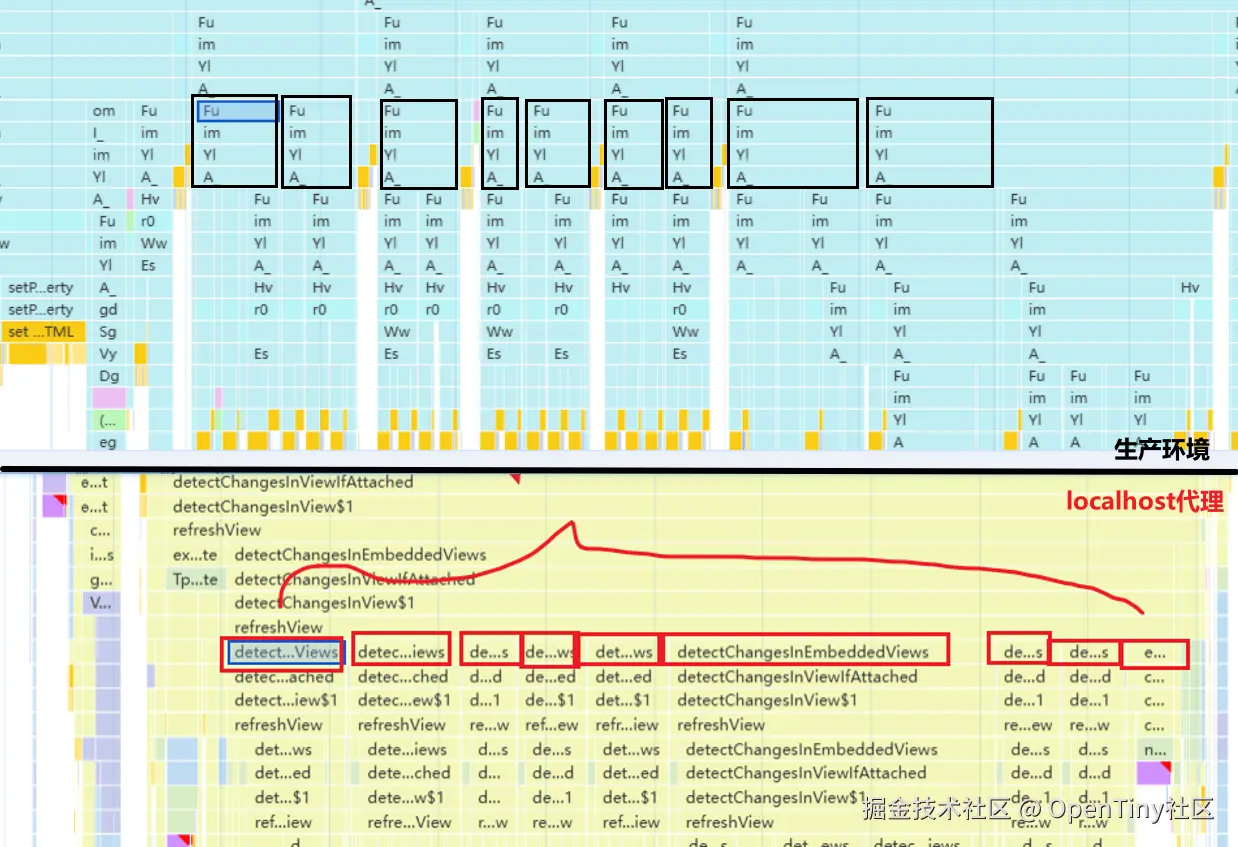Image resolution: width=1238 pixels, height=847 pixels.
Task: Select the 'Dg' call frame
Action: pos(108,376)
